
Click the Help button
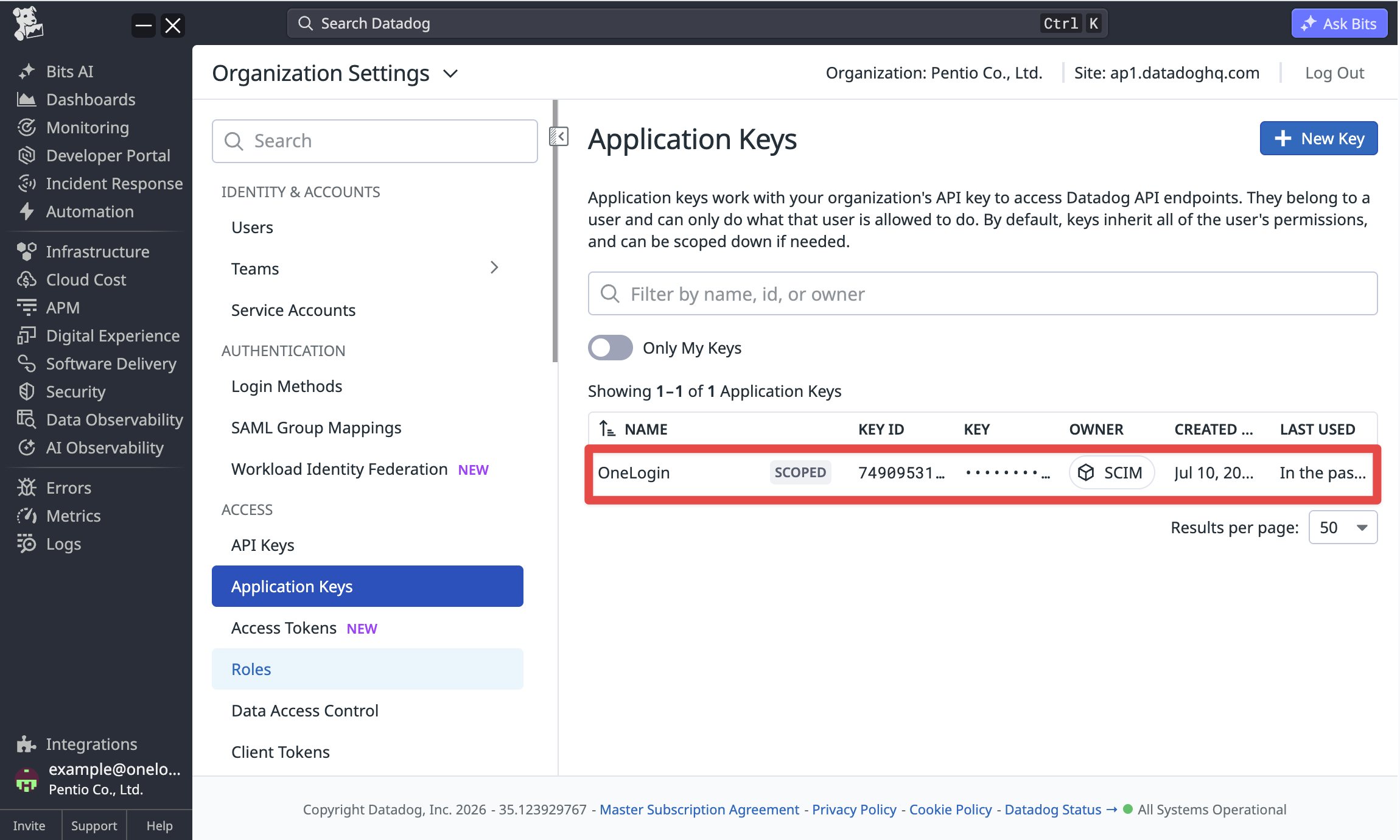(x=159, y=825)
